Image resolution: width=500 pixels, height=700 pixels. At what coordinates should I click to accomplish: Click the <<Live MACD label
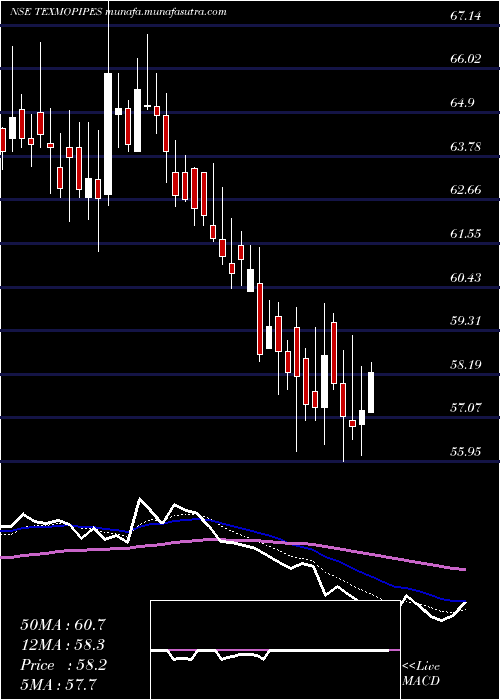(421, 674)
